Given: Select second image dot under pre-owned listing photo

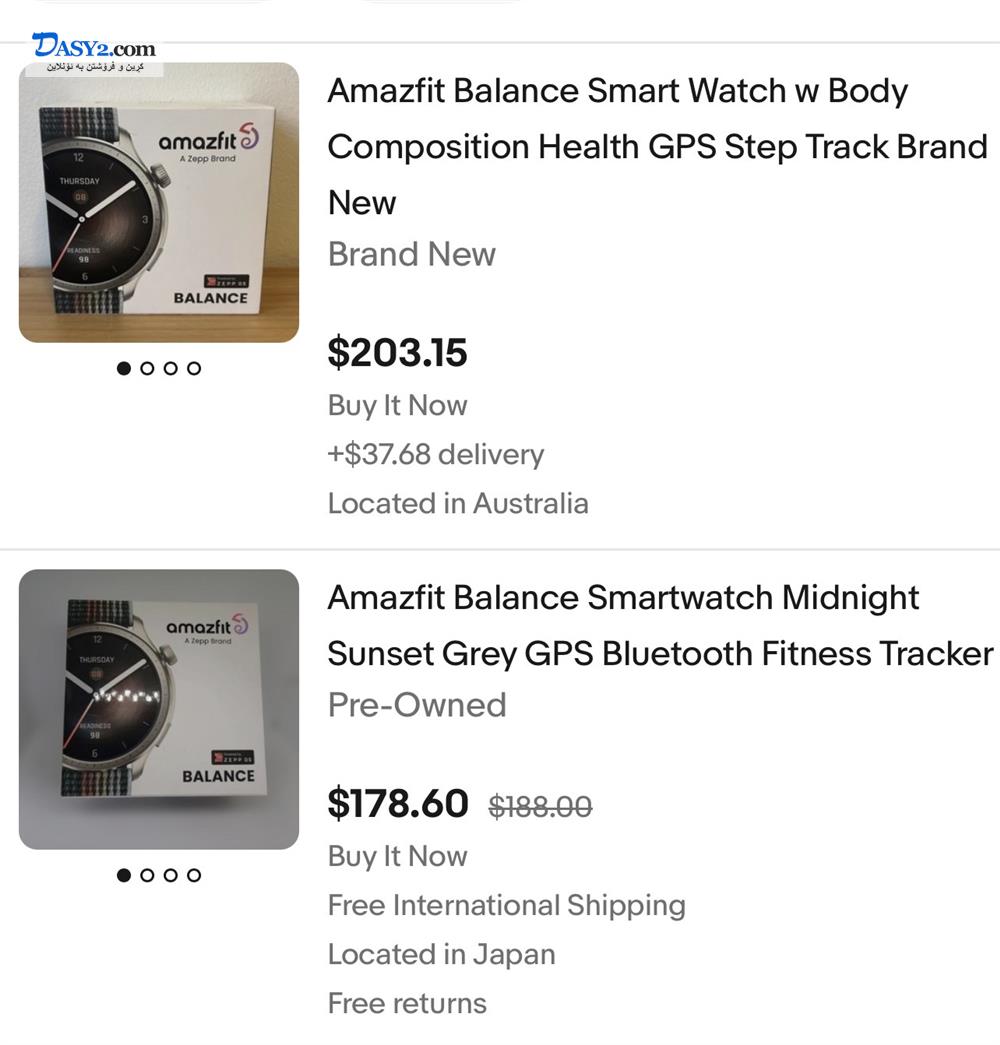Looking at the screenshot, I should tap(147, 875).
